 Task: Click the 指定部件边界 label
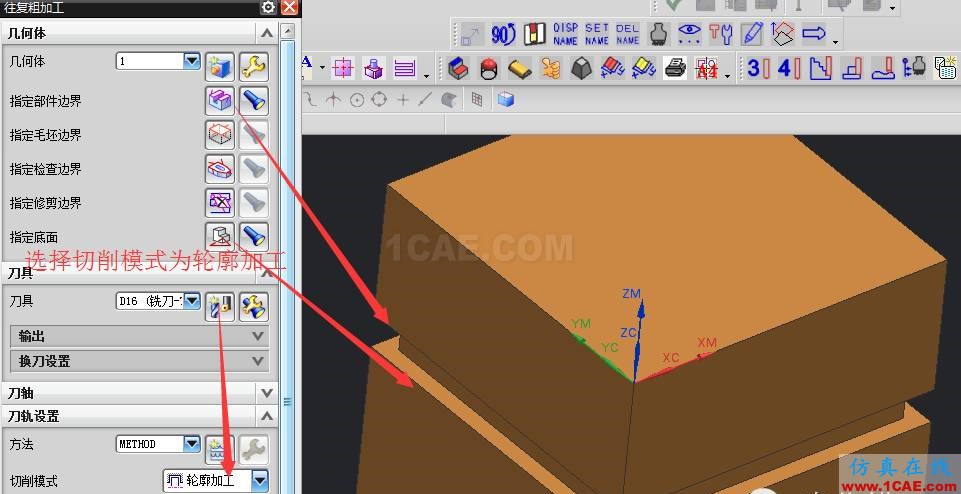[46, 101]
